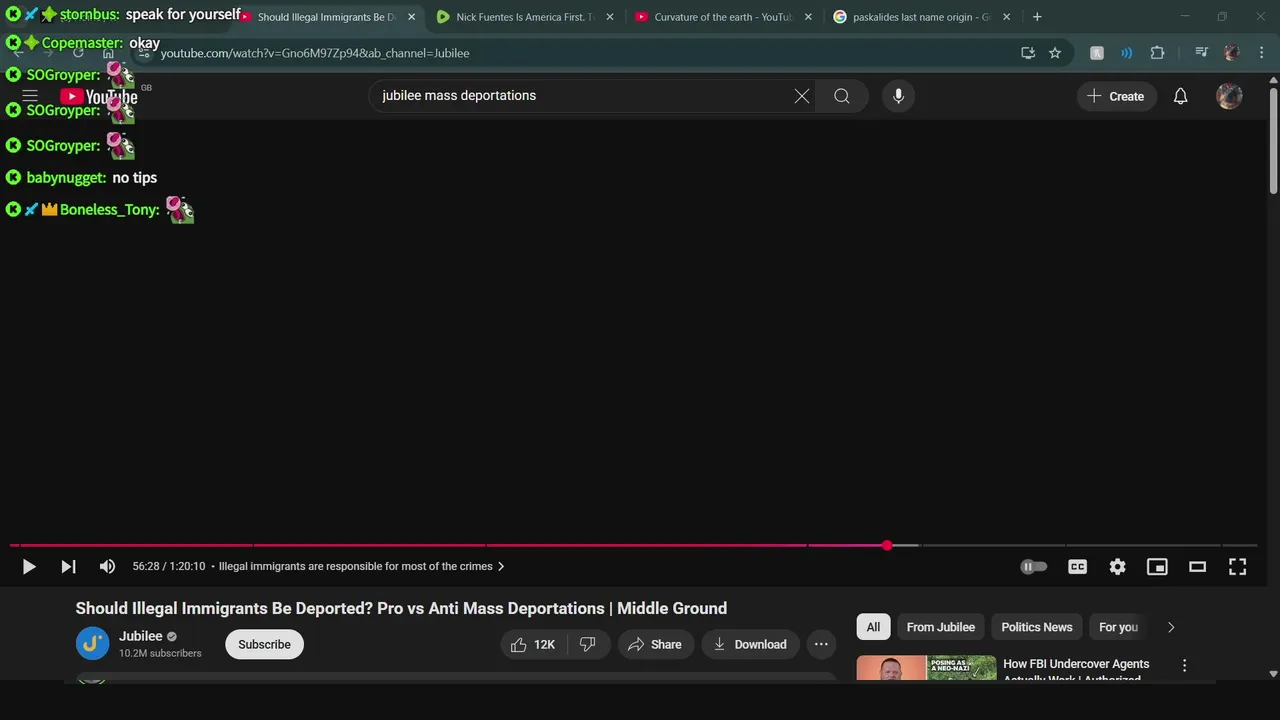Expand the chapter title 'Illegal immigrants are responsible'

coord(362,566)
